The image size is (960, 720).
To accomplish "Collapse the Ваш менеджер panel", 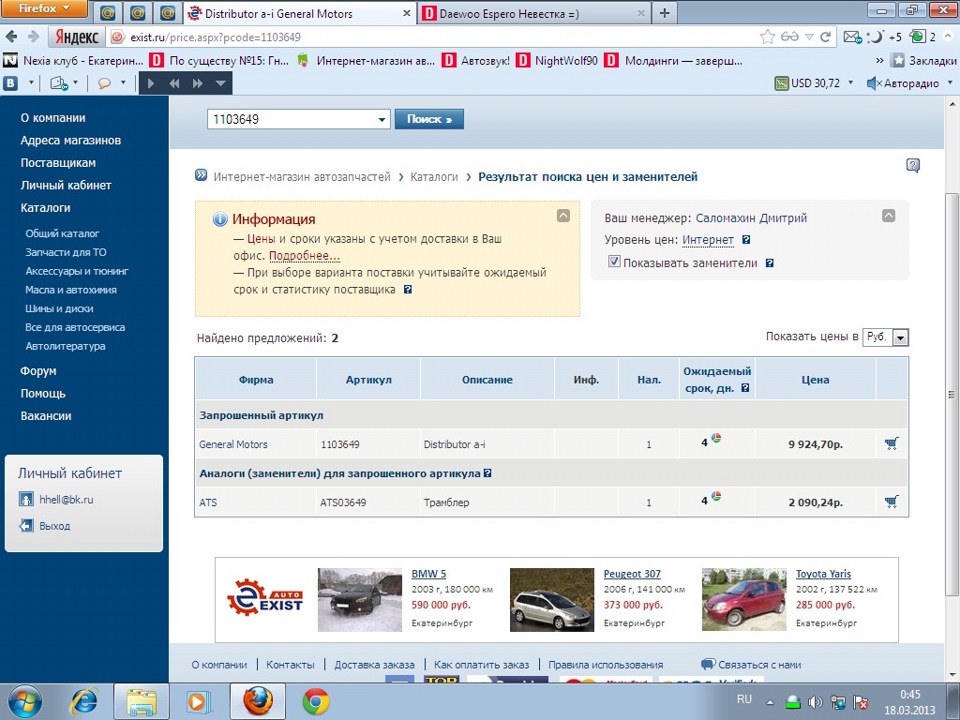I will pos(888,216).
